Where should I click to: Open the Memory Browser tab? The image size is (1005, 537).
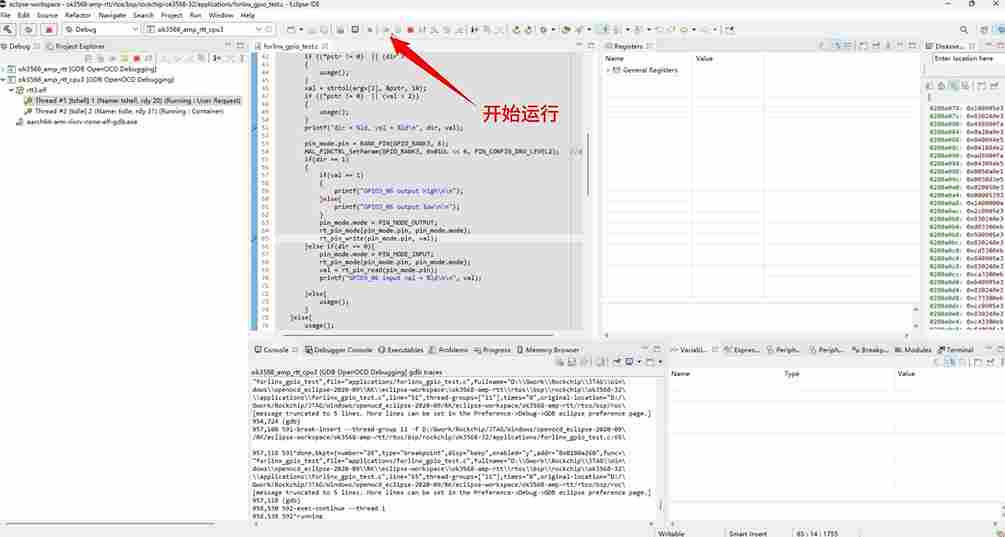pos(552,350)
